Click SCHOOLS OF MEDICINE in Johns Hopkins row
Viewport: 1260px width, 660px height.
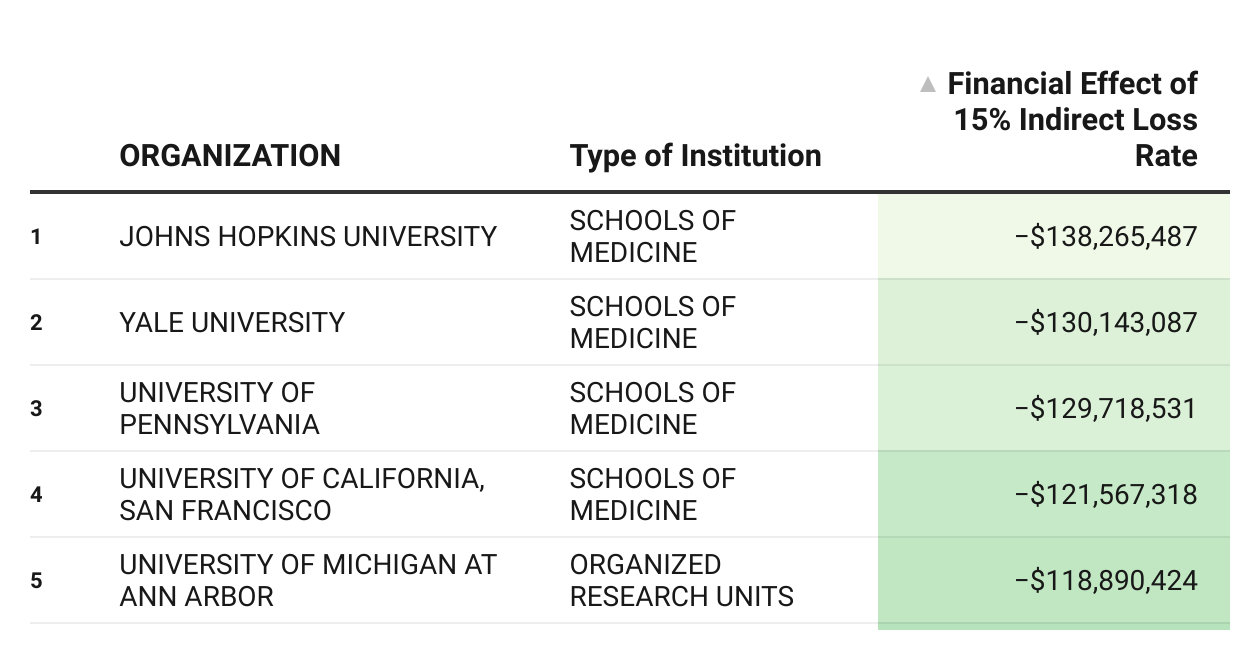point(652,237)
